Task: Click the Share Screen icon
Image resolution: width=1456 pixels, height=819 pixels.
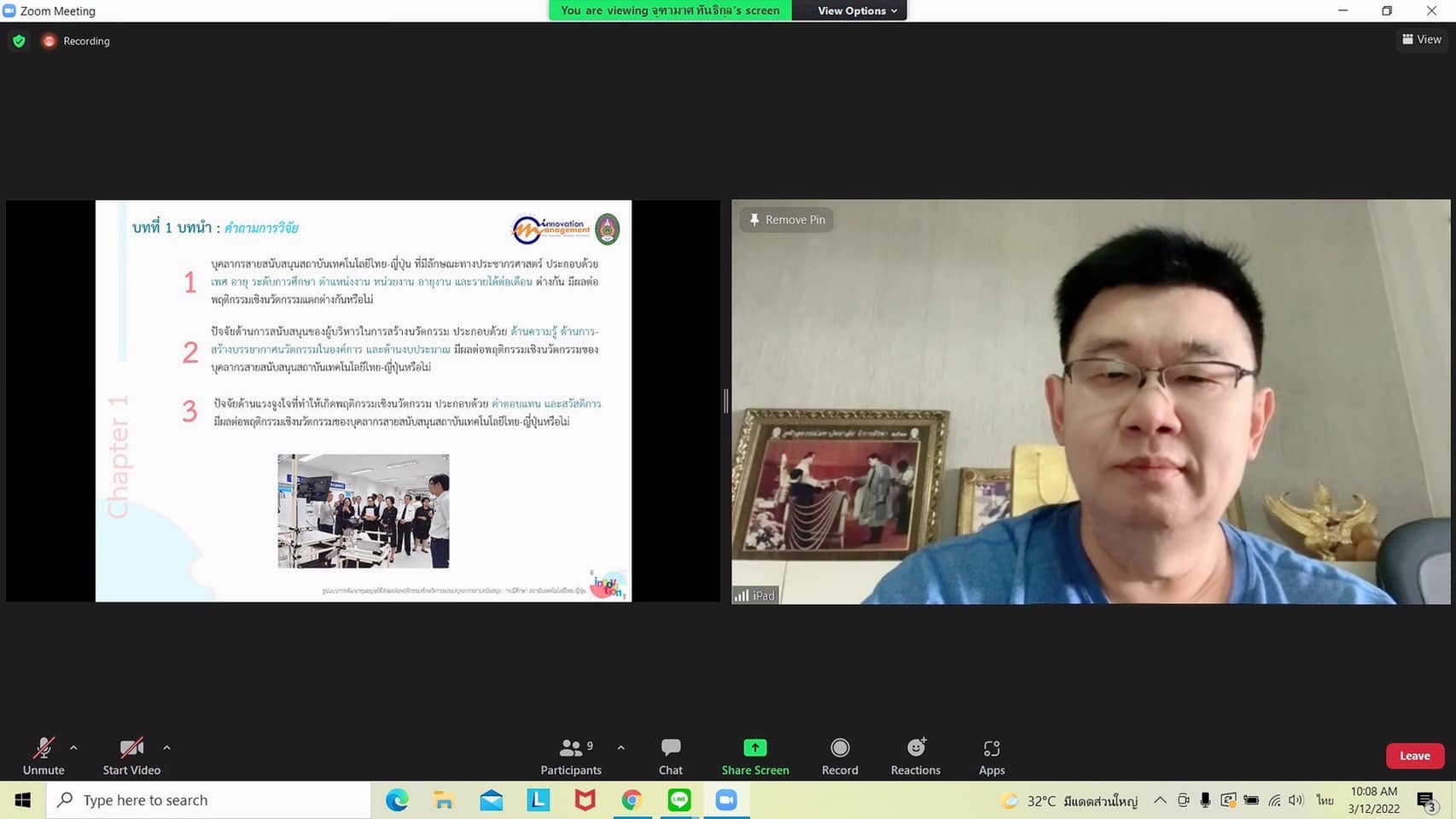Action: pos(754,748)
